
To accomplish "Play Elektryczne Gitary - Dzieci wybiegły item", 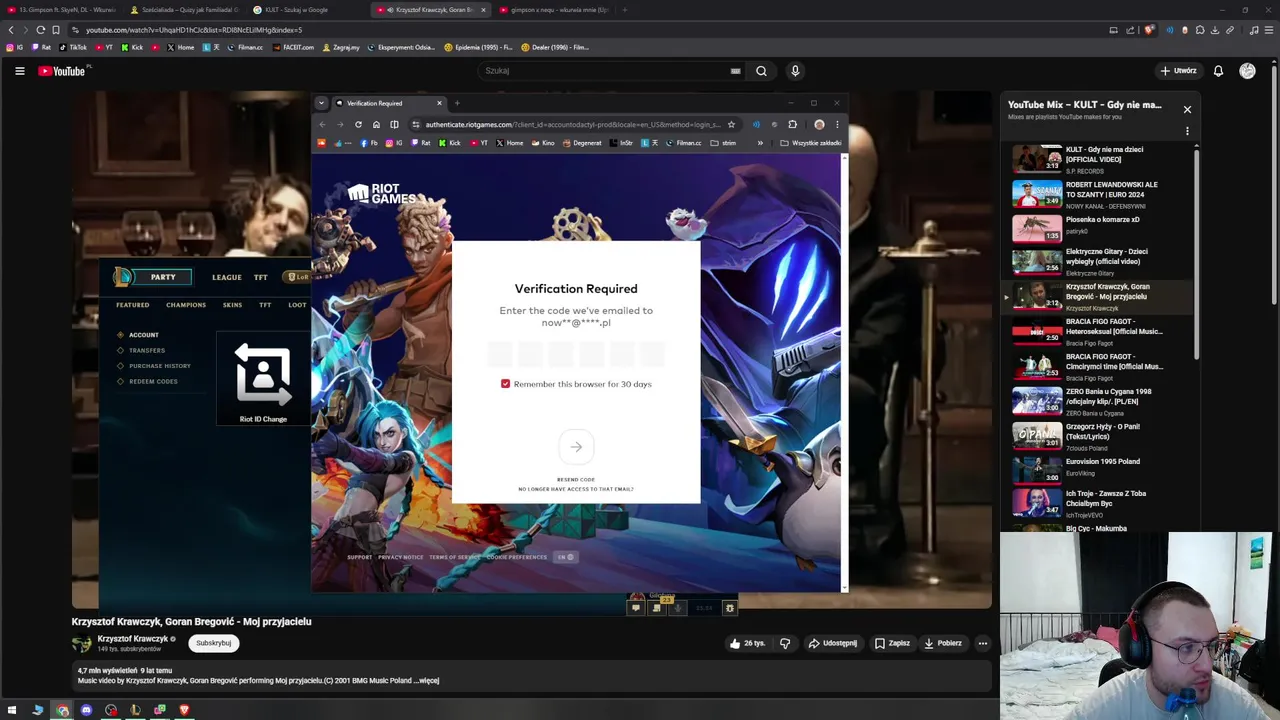I will pos(1099,263).
